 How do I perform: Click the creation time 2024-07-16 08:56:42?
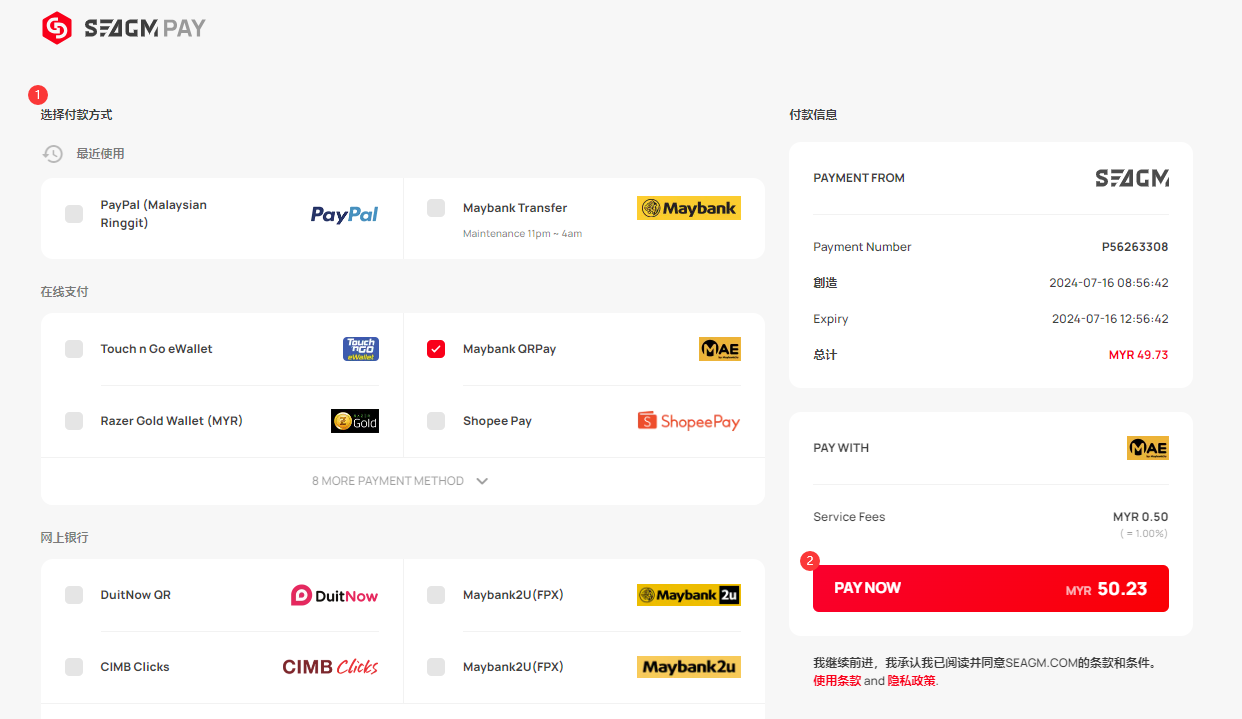click(1109, 283)
